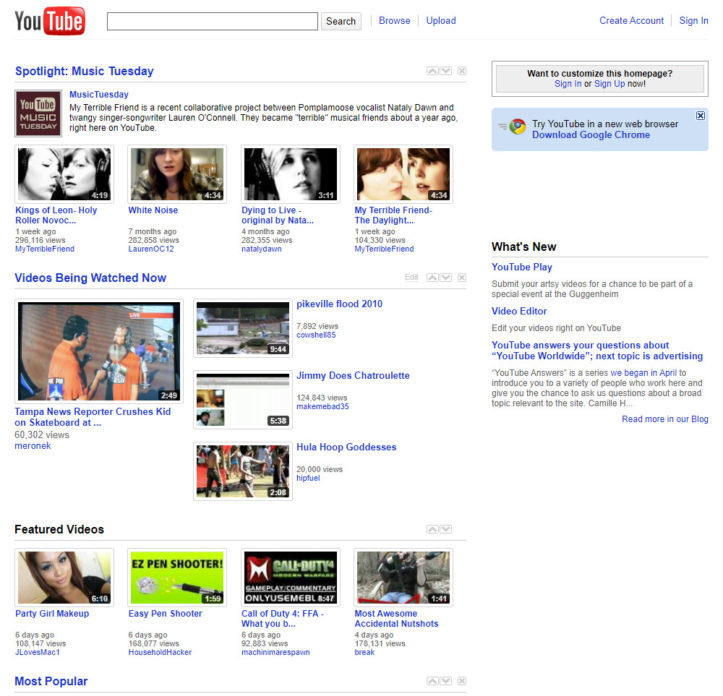The height and width of the screenshot is (696, 723).
Task: Open the Upload page
Action: pyautogui.click(x=440, y=20)
